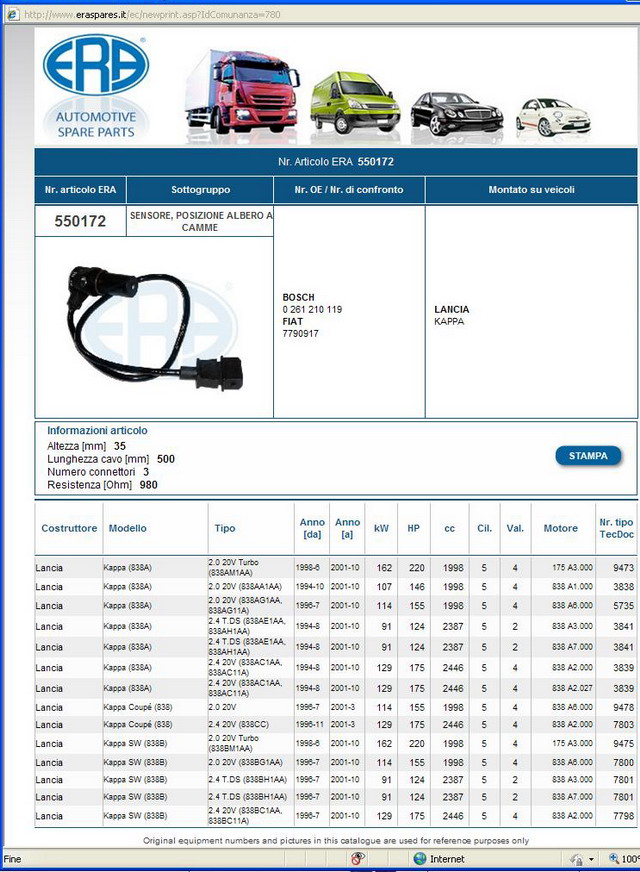Click the KAPPA model text under LANCIA

[449, 321]
